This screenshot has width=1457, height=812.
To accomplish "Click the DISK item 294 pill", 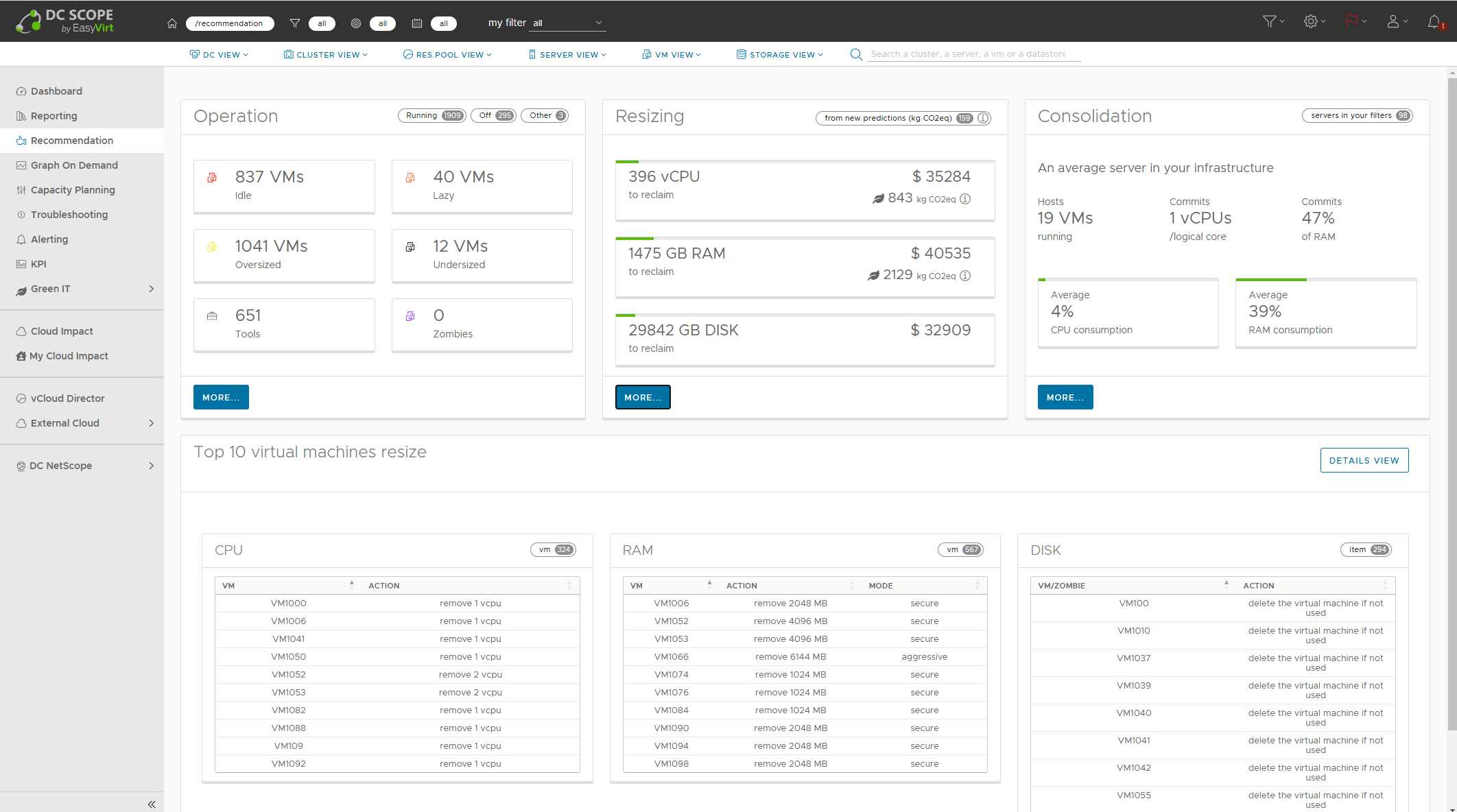I will click(x=1366, y=549).
